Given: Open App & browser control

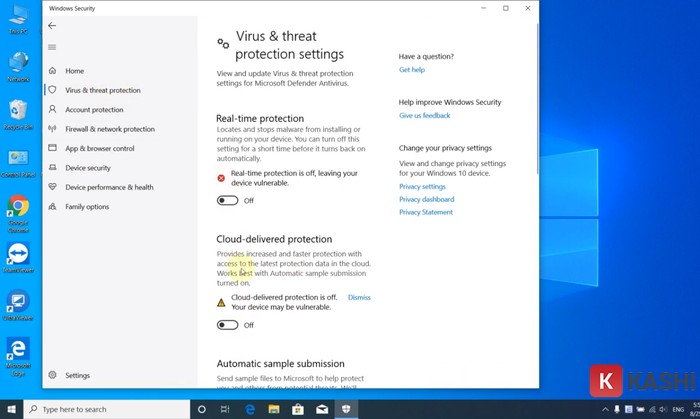Looking at the screenshot, I should click(x=100, y=148).
